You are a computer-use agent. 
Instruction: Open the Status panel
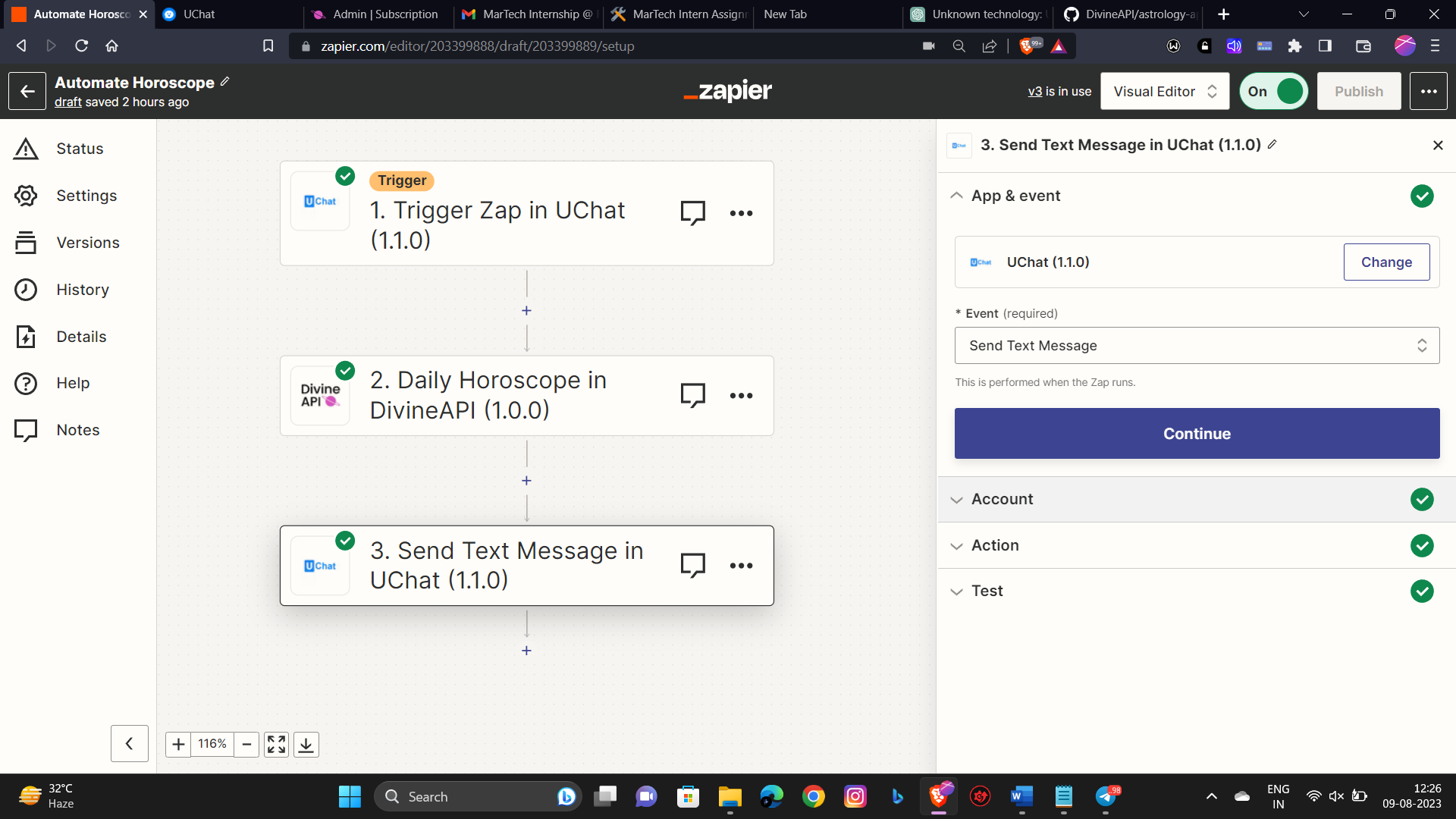point(80,148)
